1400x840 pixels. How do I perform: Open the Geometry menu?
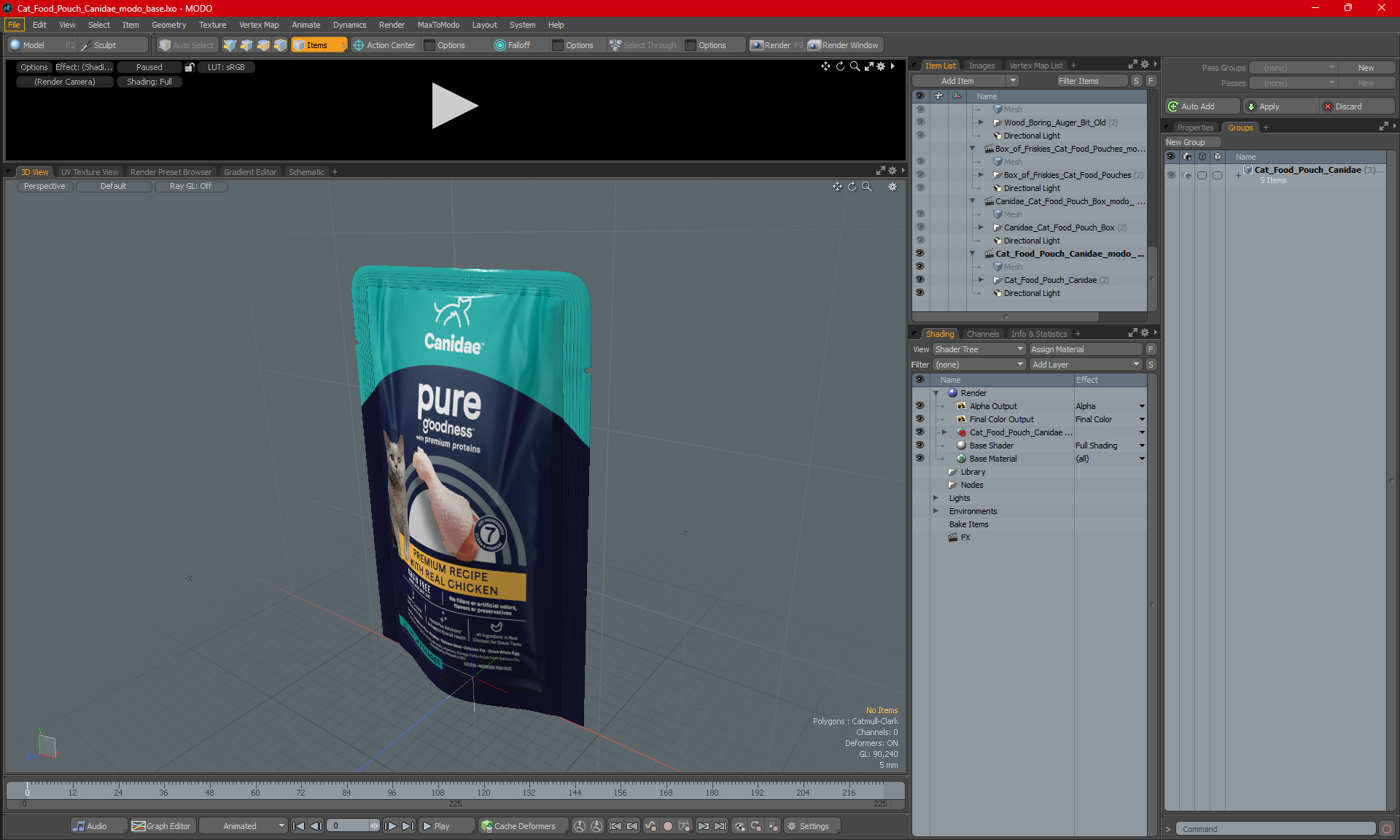(x=168, y=25)
